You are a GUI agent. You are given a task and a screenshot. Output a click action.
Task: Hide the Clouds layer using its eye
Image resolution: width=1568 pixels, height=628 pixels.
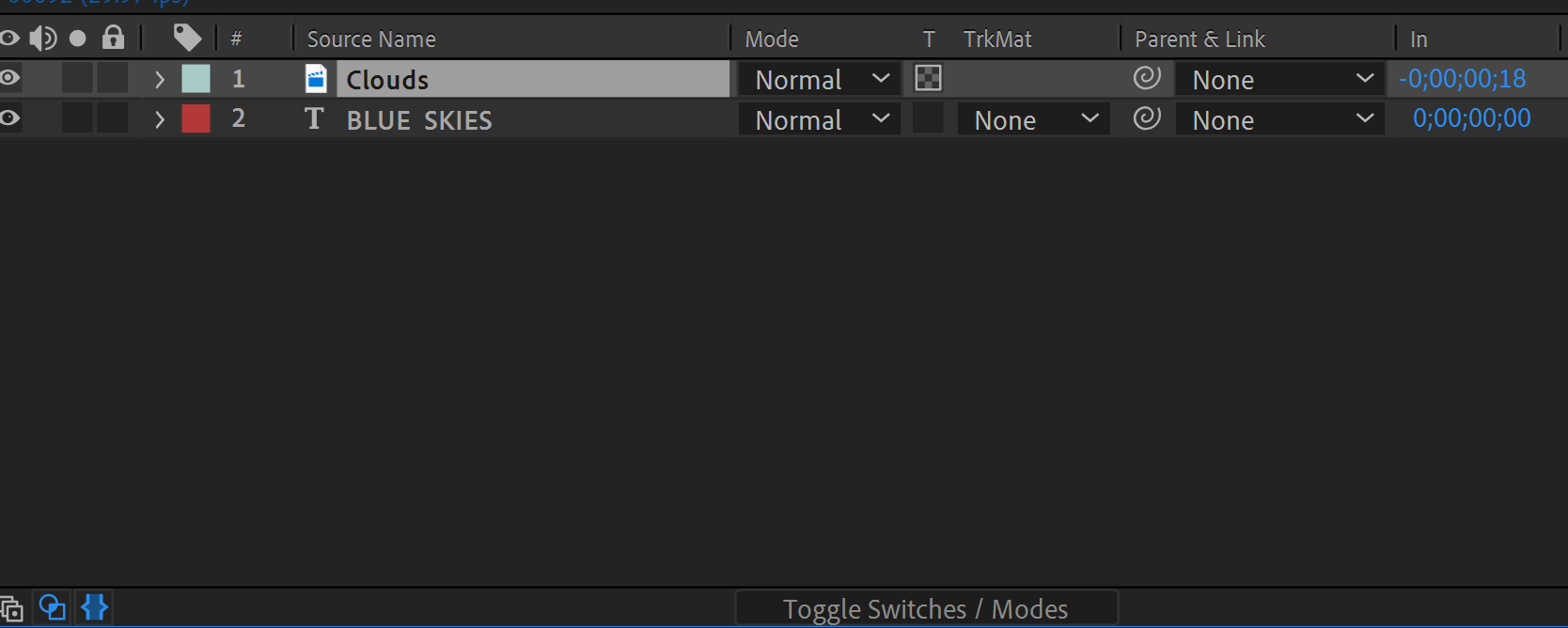(10, 78)
